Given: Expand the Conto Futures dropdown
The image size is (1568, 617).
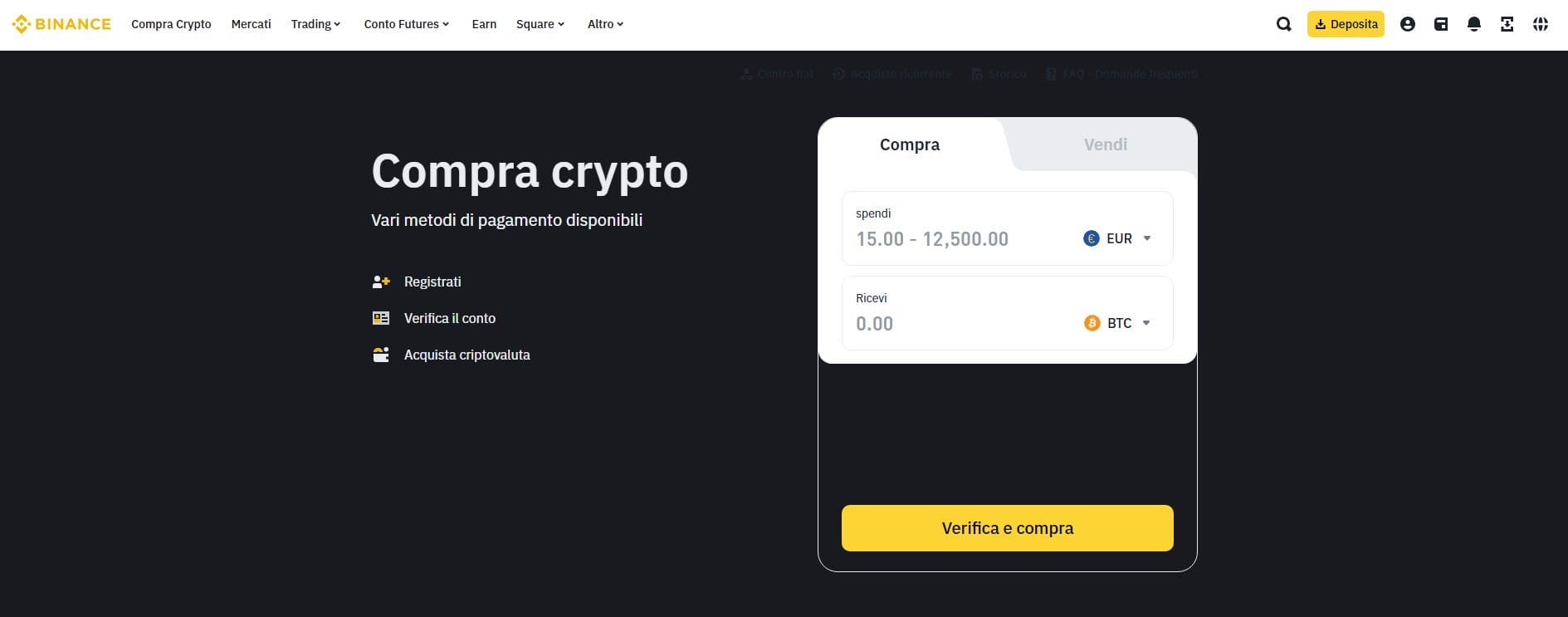Looking at the screenshot, I should [x=406, y=24].
